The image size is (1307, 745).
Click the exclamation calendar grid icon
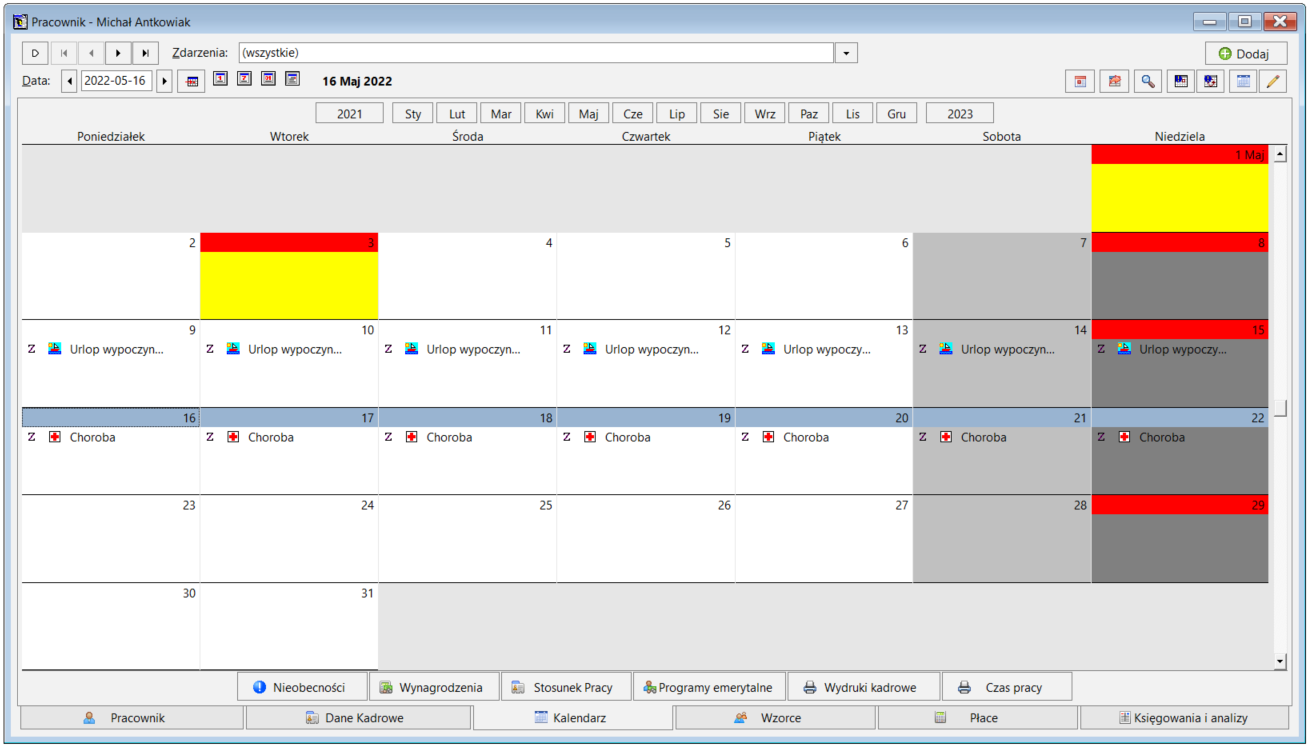(x=1181, y=82)
